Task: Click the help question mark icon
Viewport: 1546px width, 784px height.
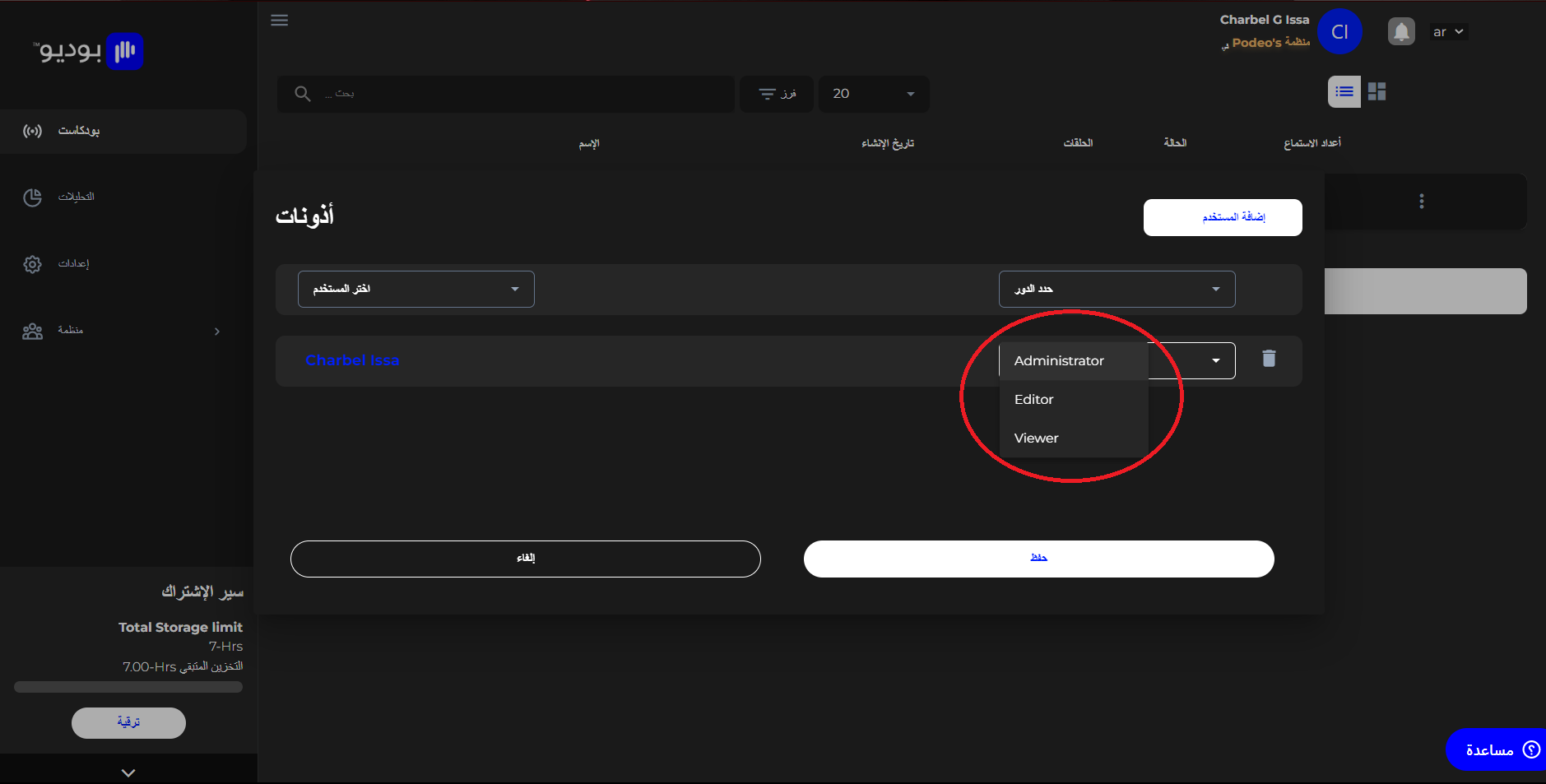Action: 1531,749
